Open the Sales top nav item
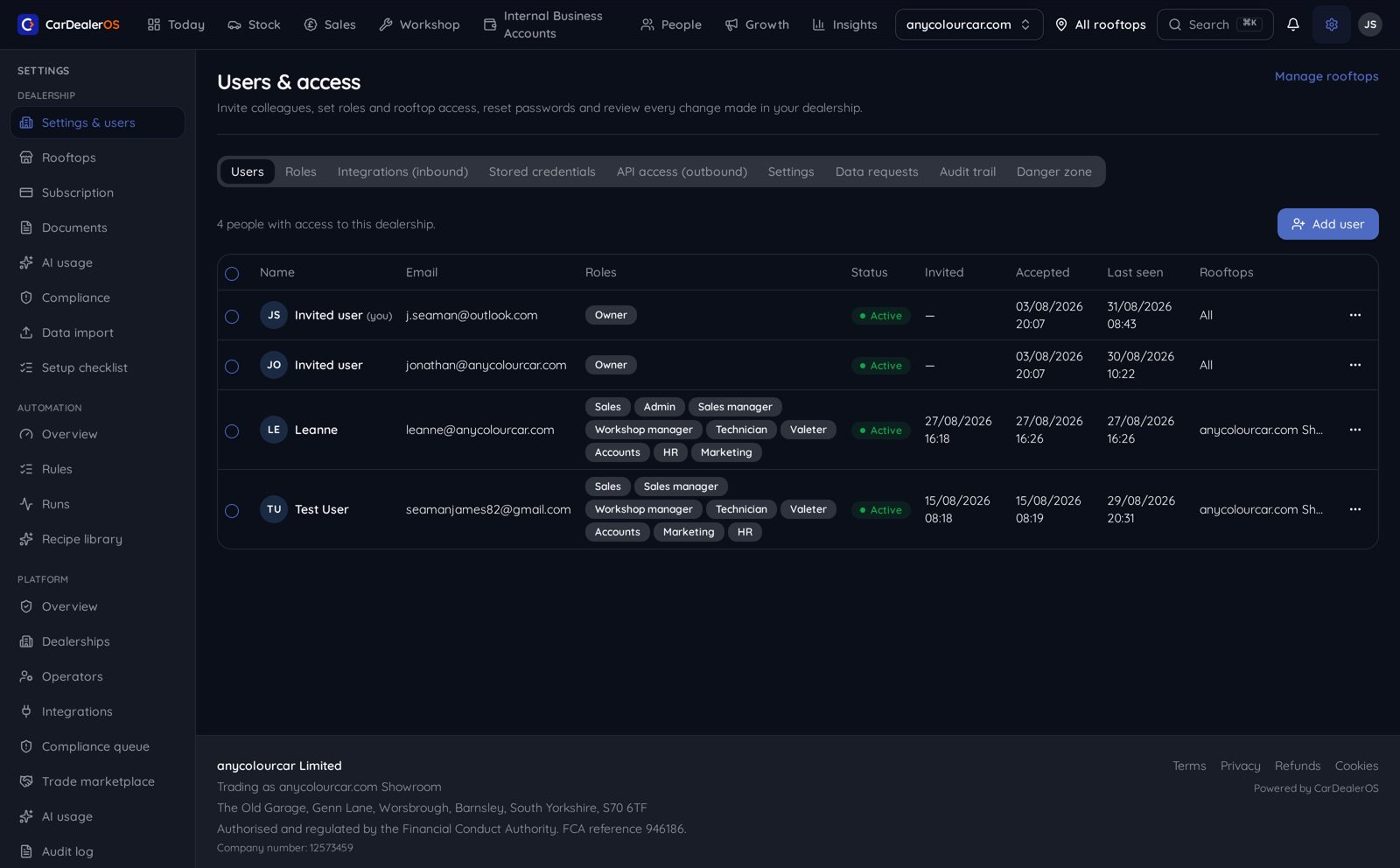1400x868 pixels. coord(329,24)
